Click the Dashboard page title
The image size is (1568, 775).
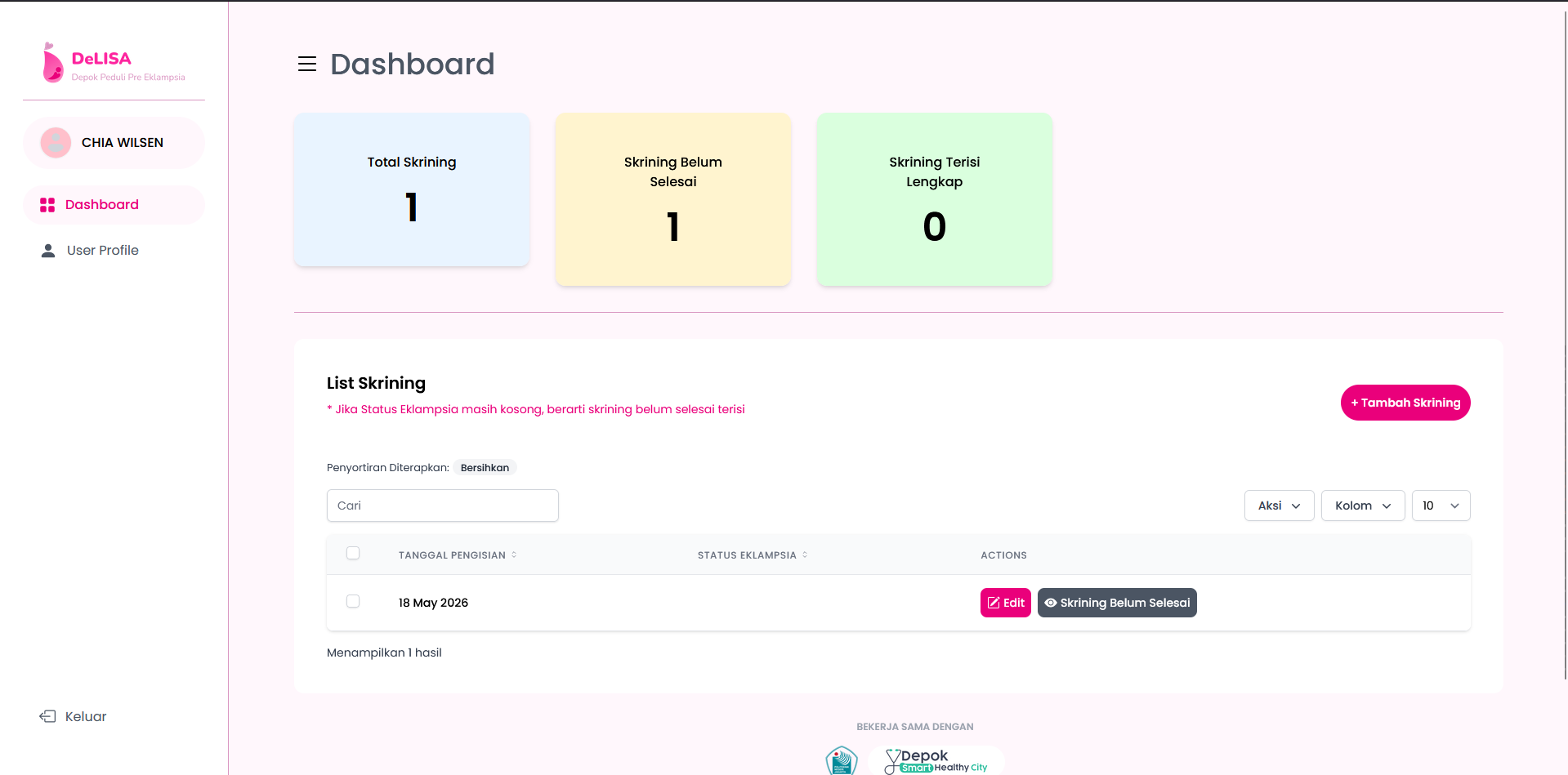[x=413, y=64]
